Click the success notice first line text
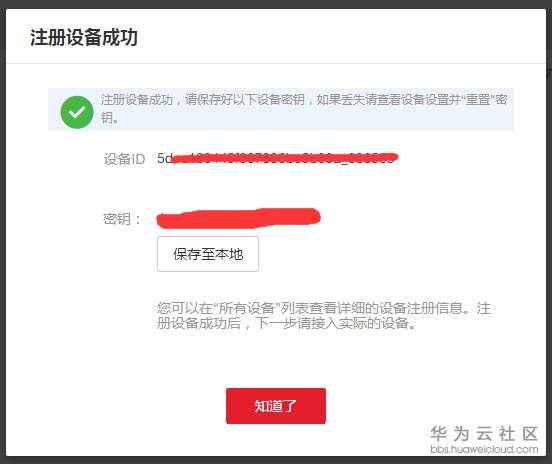This screenshot has height=464, width=552. 304,100
